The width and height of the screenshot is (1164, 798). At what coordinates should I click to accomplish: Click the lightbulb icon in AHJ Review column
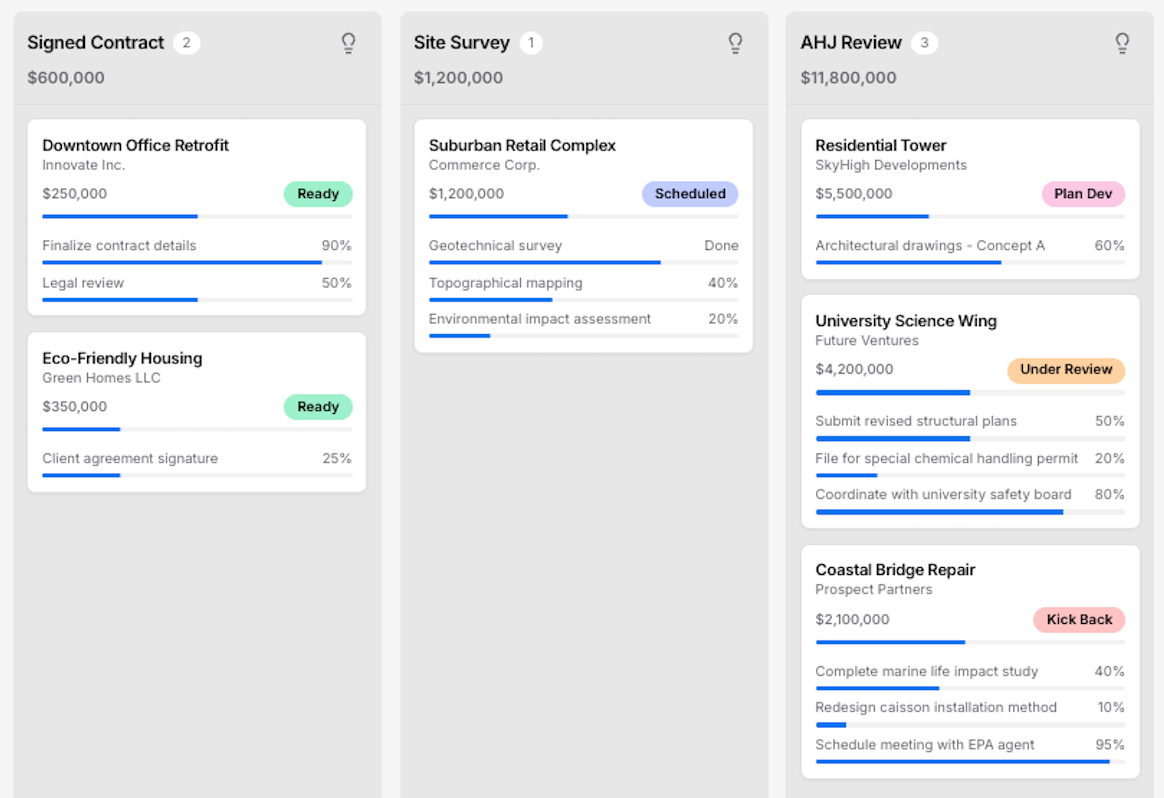pyautogui.click(x=1122, y=42)
